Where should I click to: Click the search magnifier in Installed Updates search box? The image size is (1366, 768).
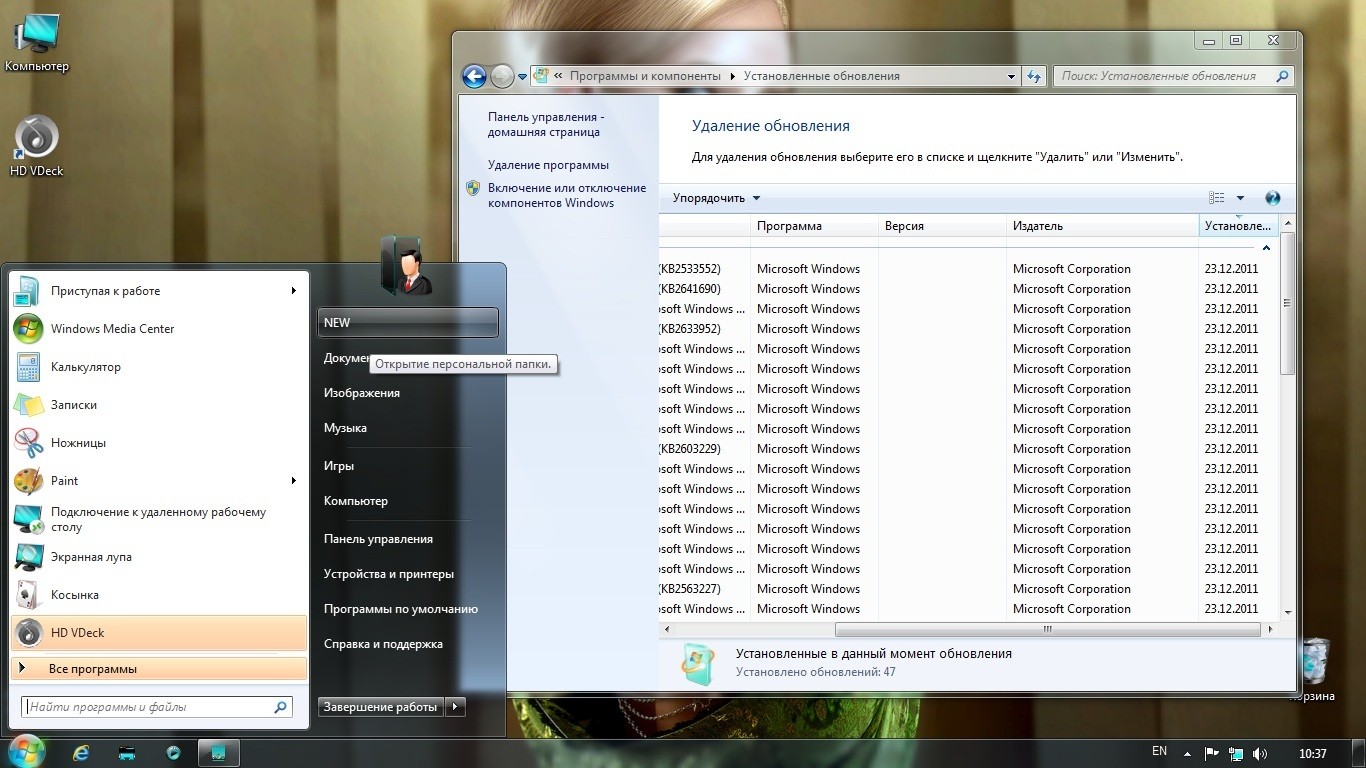(1282, 76)
